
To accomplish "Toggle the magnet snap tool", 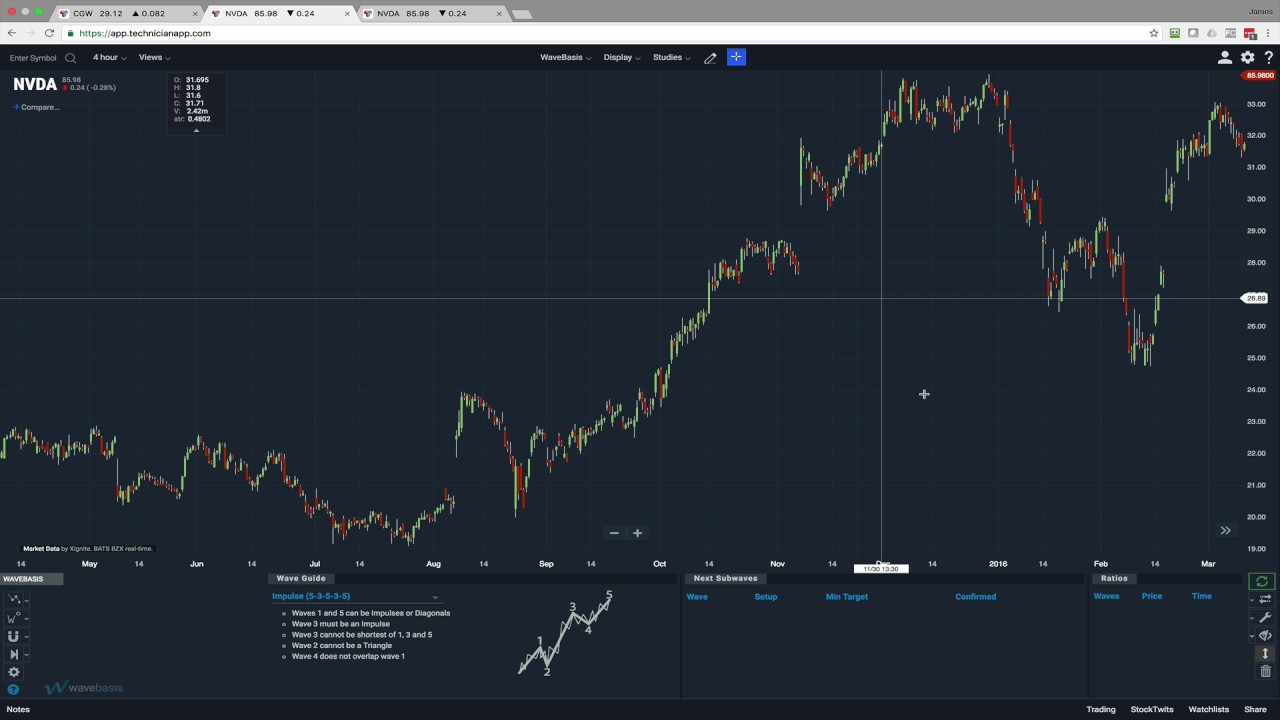I will (x=13, y=636).
